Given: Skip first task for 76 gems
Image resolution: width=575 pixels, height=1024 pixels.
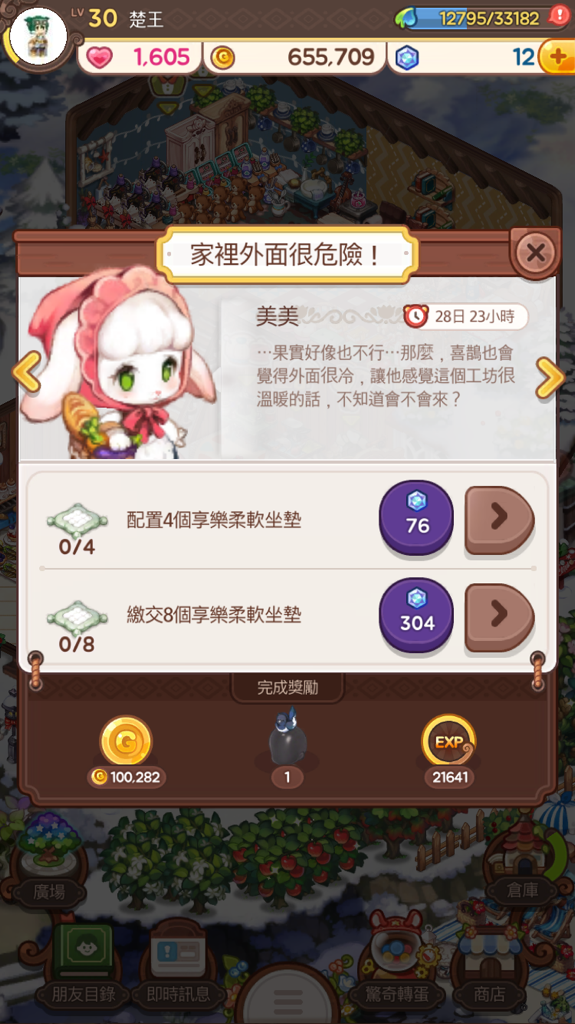Looking at the screenshot, I should click(416, 518).
